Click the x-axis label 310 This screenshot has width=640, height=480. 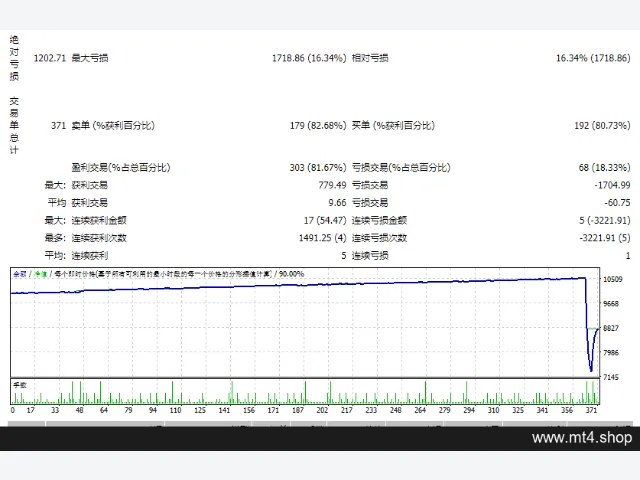493,410
